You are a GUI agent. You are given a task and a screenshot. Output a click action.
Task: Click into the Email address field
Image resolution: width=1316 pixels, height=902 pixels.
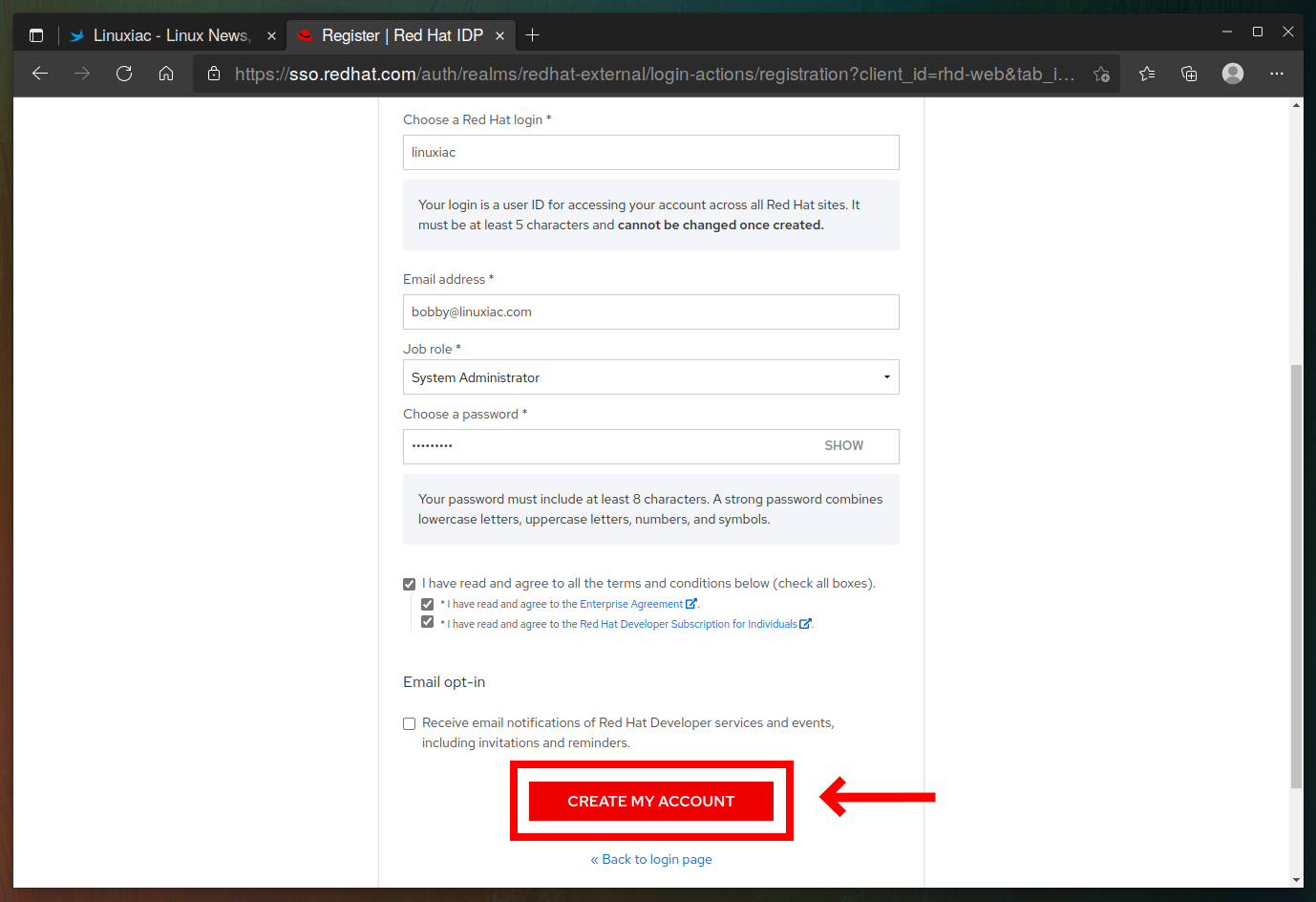(x=651, y=311)
